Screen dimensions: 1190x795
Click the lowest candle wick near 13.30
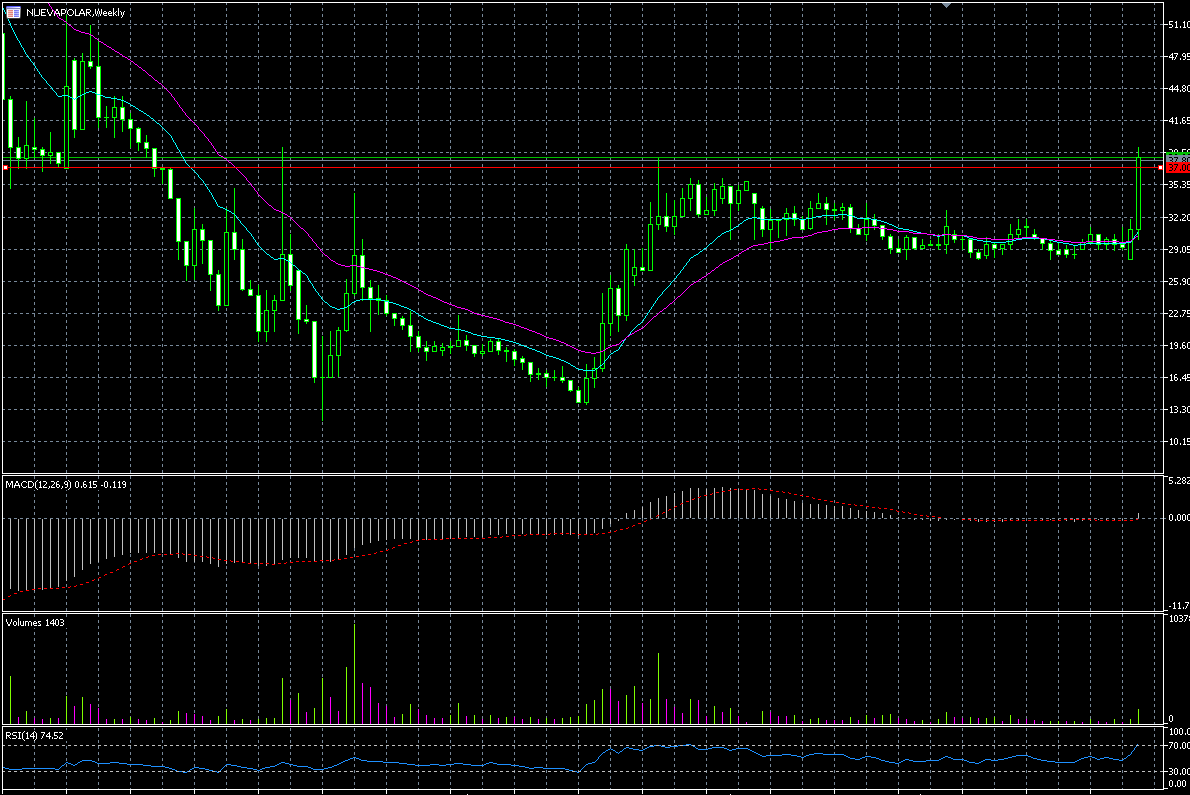tap(323, 410)
